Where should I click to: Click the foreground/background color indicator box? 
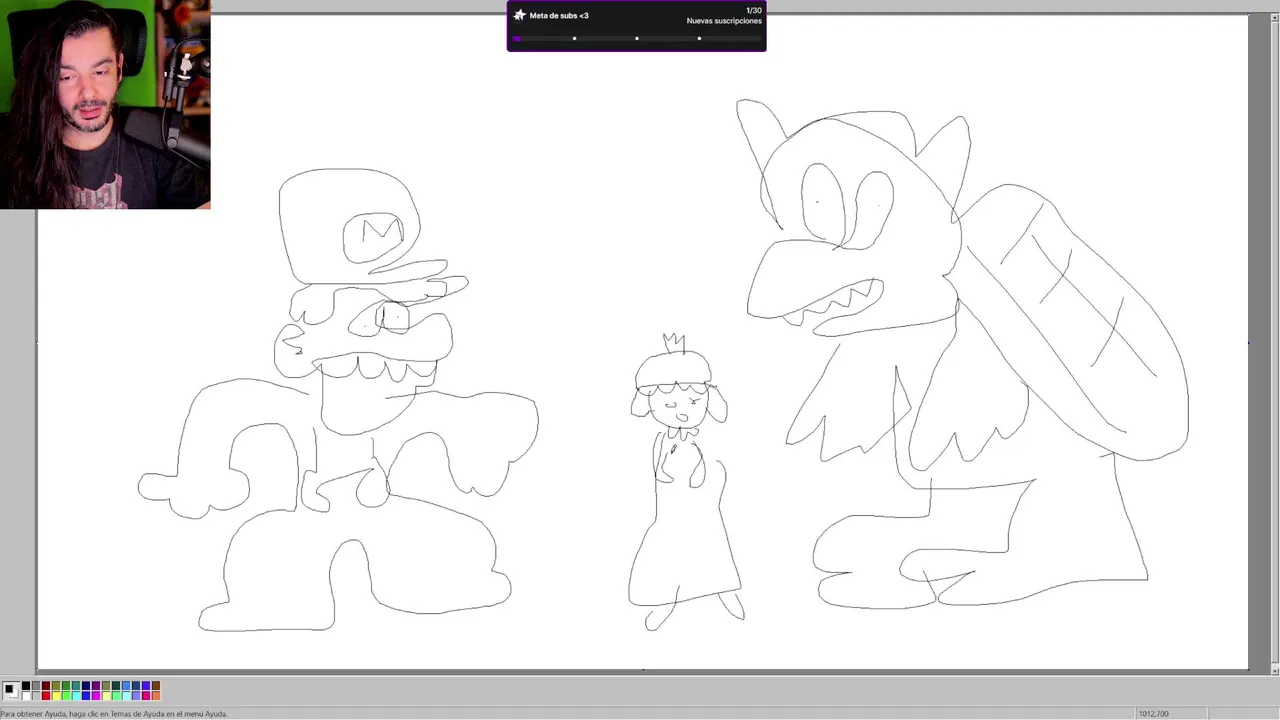point(11,691)
